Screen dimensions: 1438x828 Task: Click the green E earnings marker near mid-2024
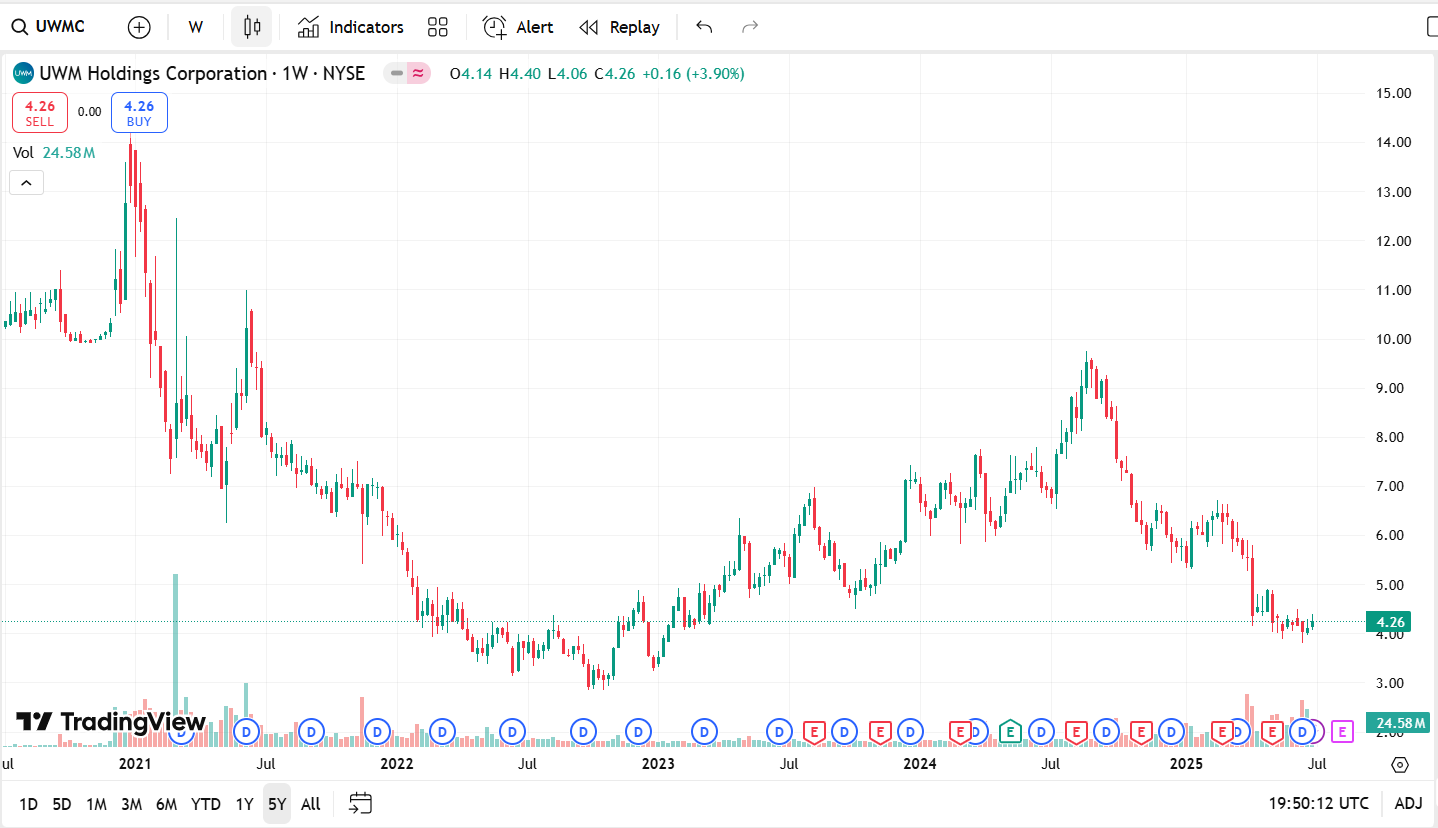point(1009,732)
